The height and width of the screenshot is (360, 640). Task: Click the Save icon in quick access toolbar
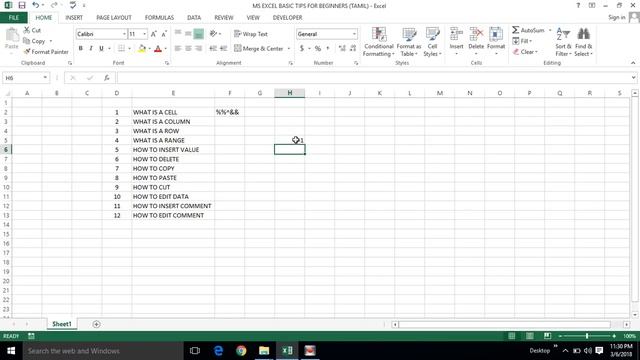pos(22,5)
